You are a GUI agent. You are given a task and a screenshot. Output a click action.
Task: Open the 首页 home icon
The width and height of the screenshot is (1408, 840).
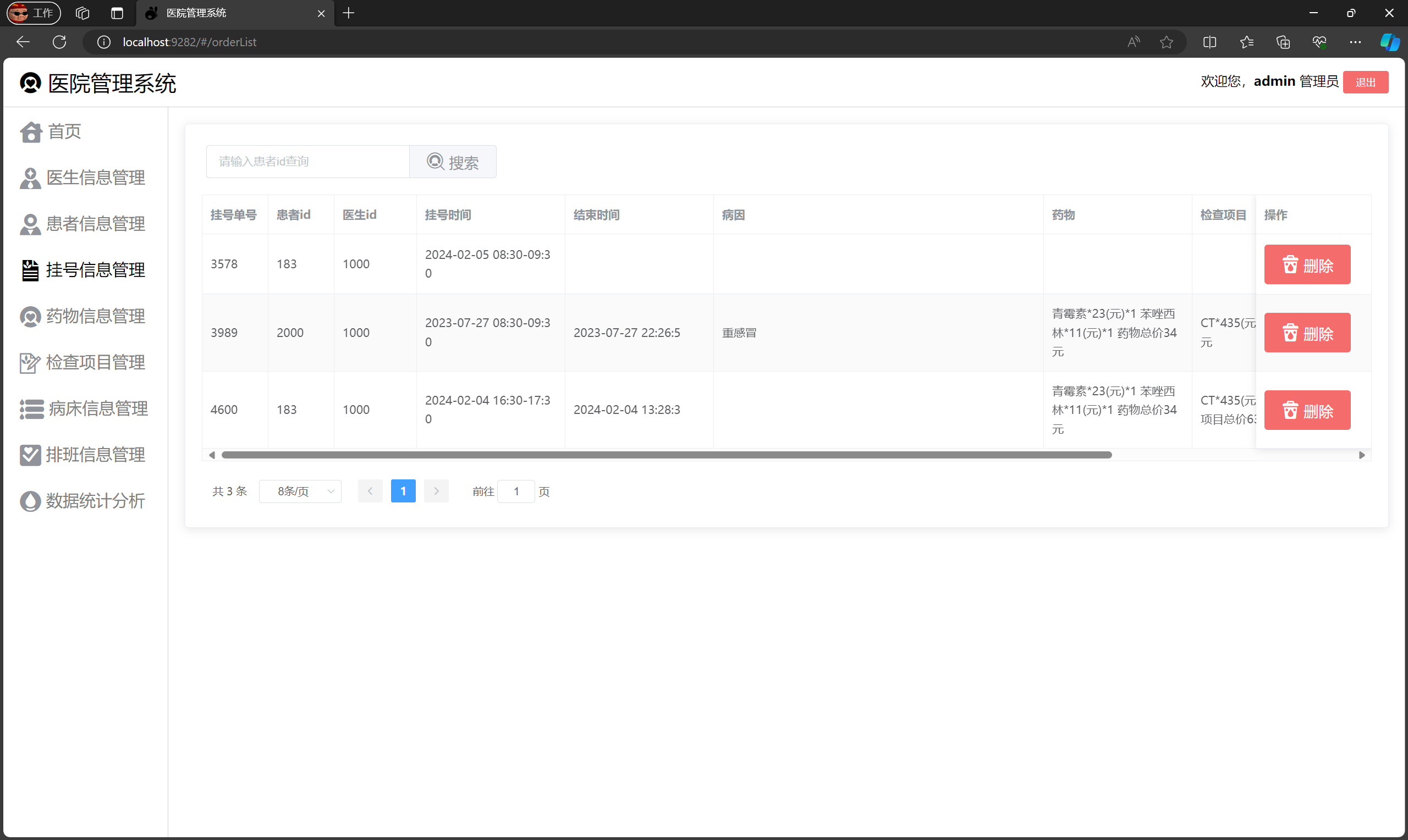[x=31, y=132]
